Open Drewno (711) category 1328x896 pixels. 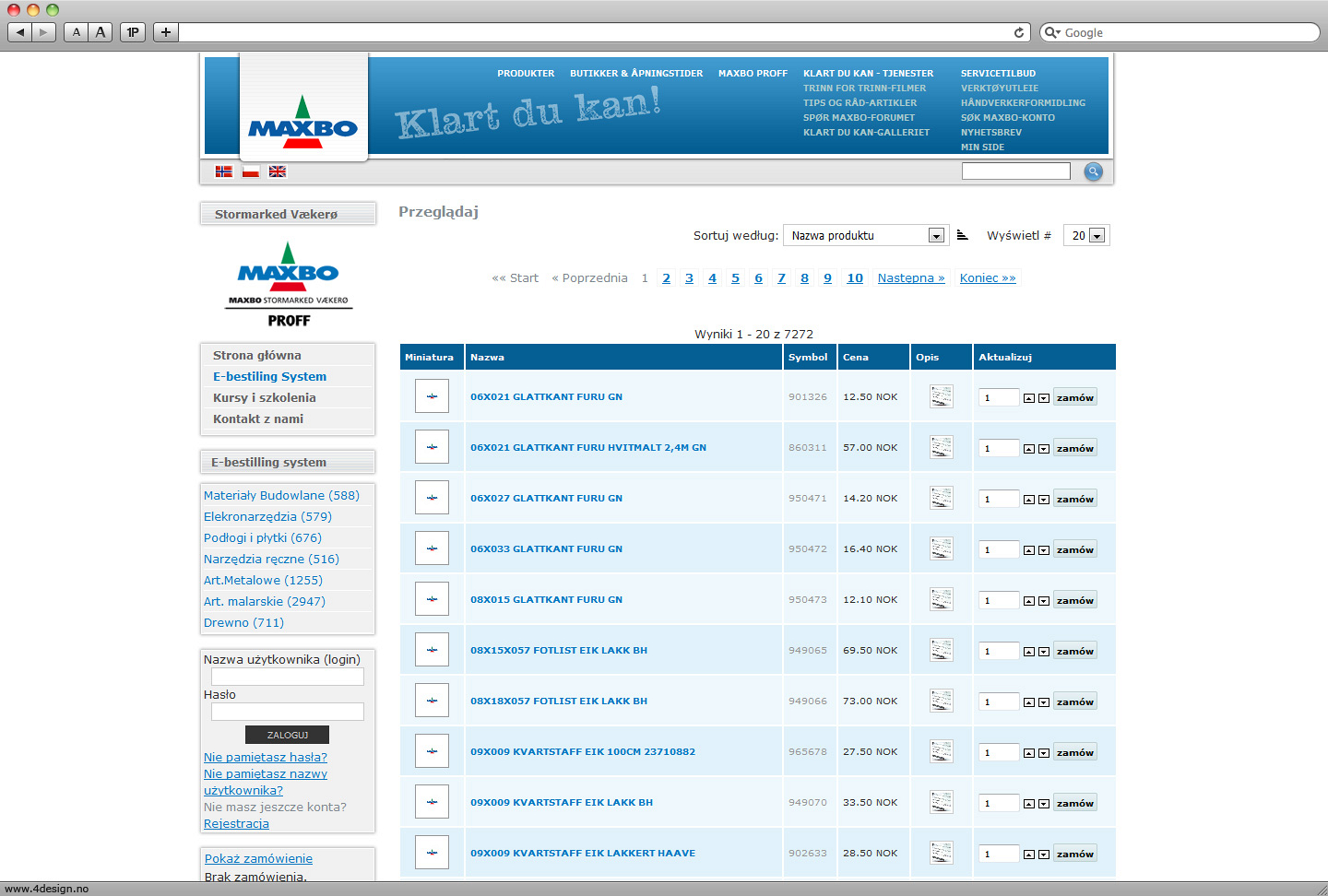(243, 622)
